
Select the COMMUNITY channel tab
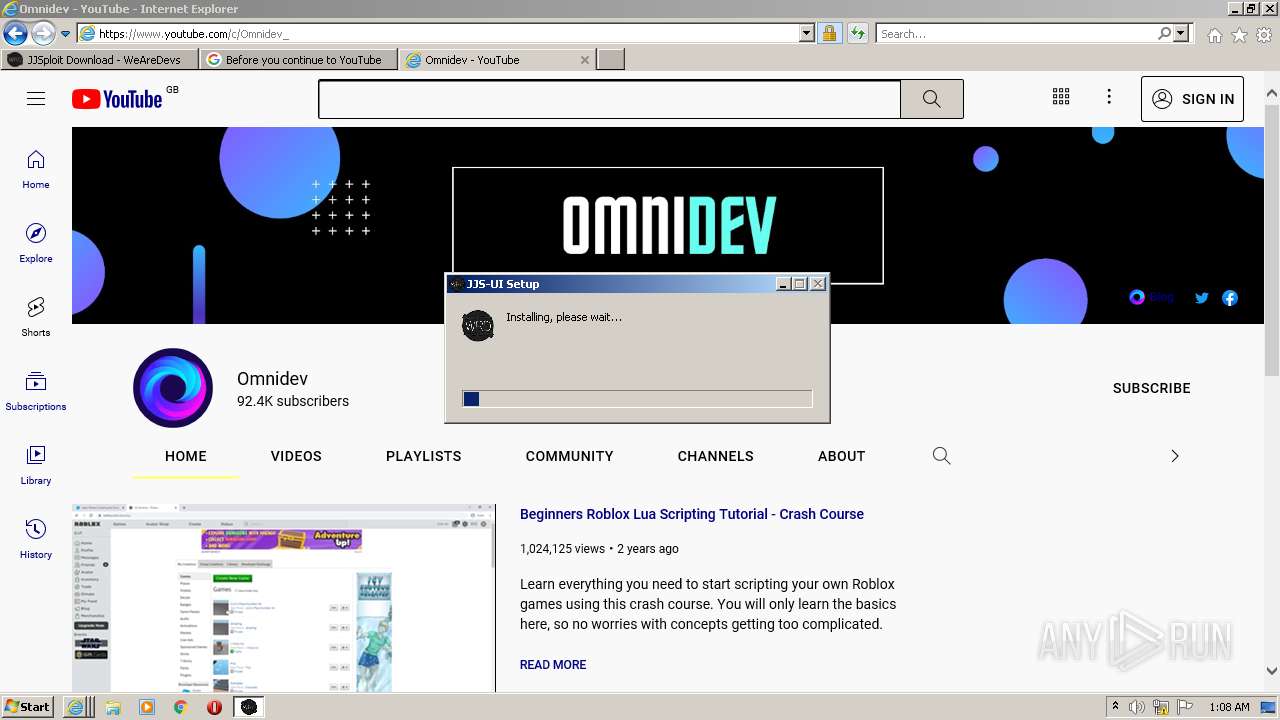(570, 456)
